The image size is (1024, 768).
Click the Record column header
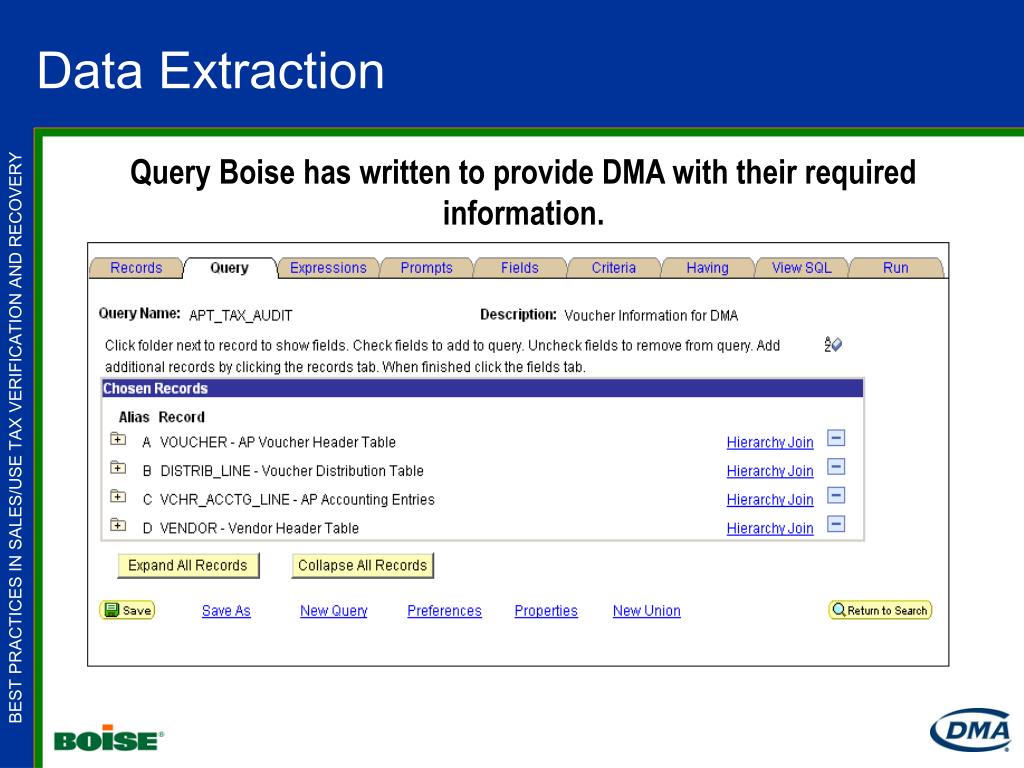tap(182, 417)
